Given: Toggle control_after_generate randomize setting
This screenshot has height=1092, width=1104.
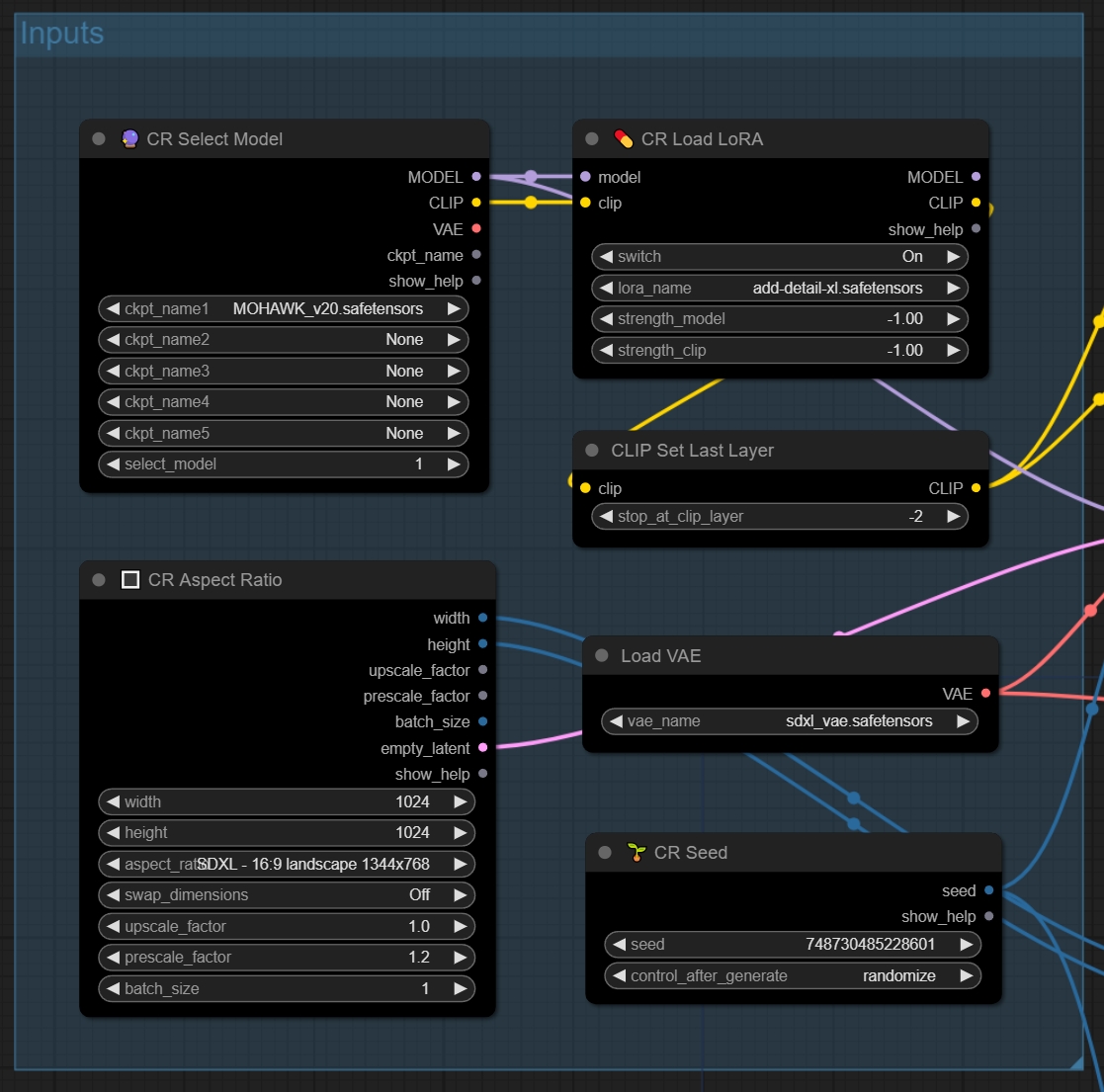Looking at the screenshot, I should pos(792,976).
